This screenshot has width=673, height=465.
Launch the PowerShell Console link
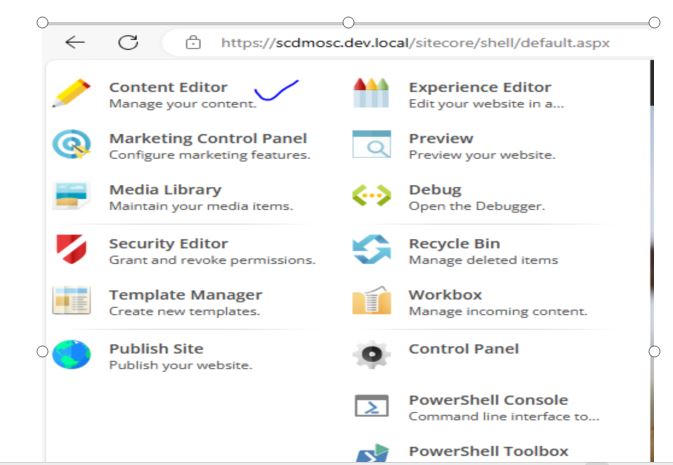[x=488, y=400]
